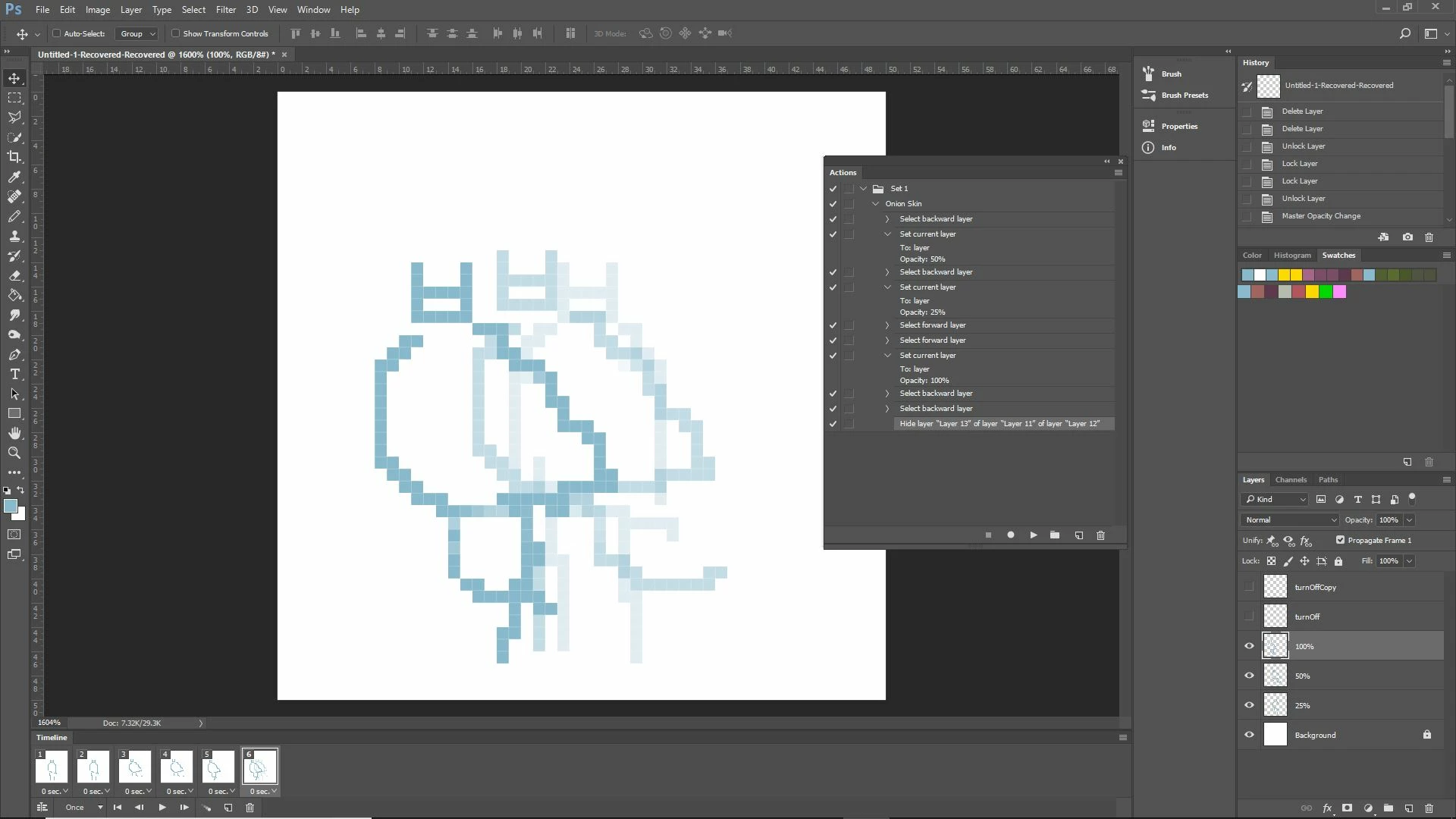Select the Eraser tool
Screen dimensions: 1456x819
(14, 276)
